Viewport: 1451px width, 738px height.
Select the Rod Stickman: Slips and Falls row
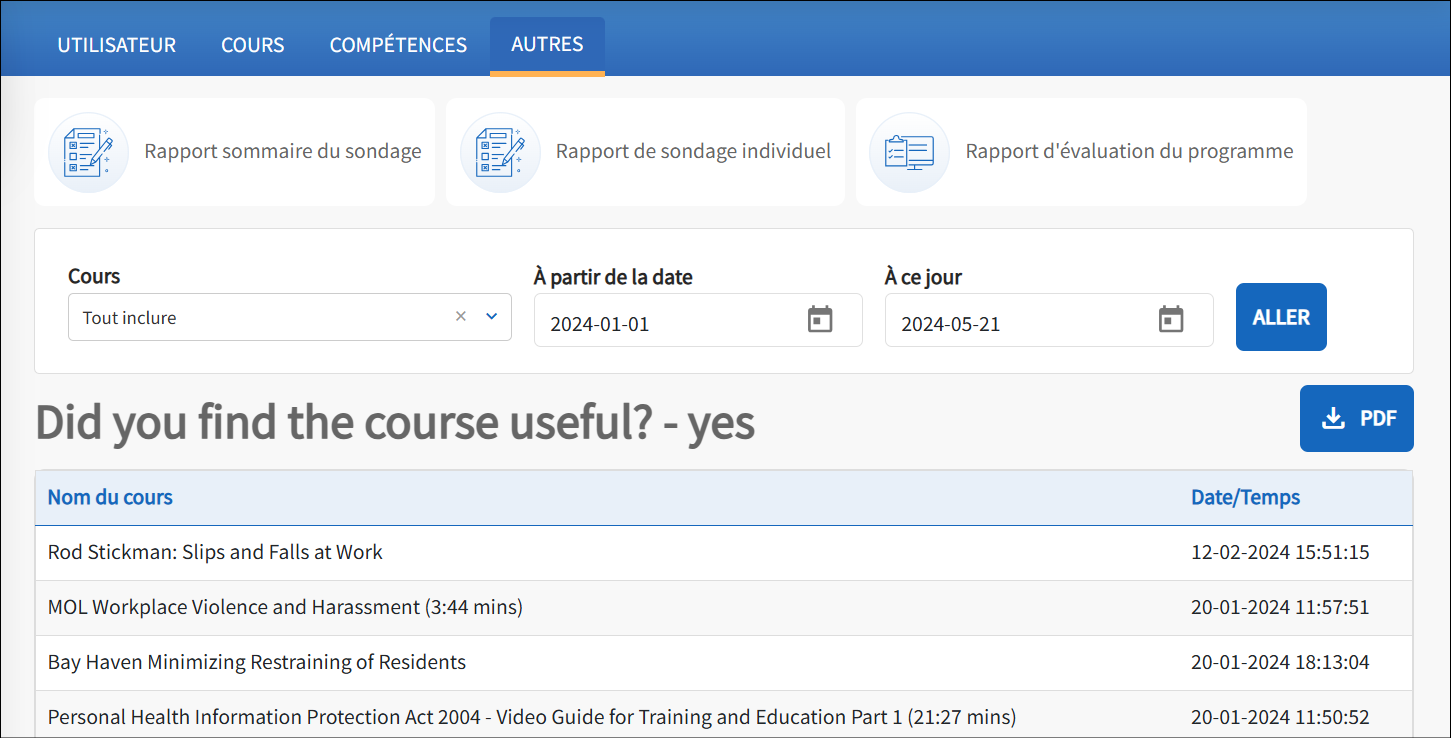click(x=400, y=552)
